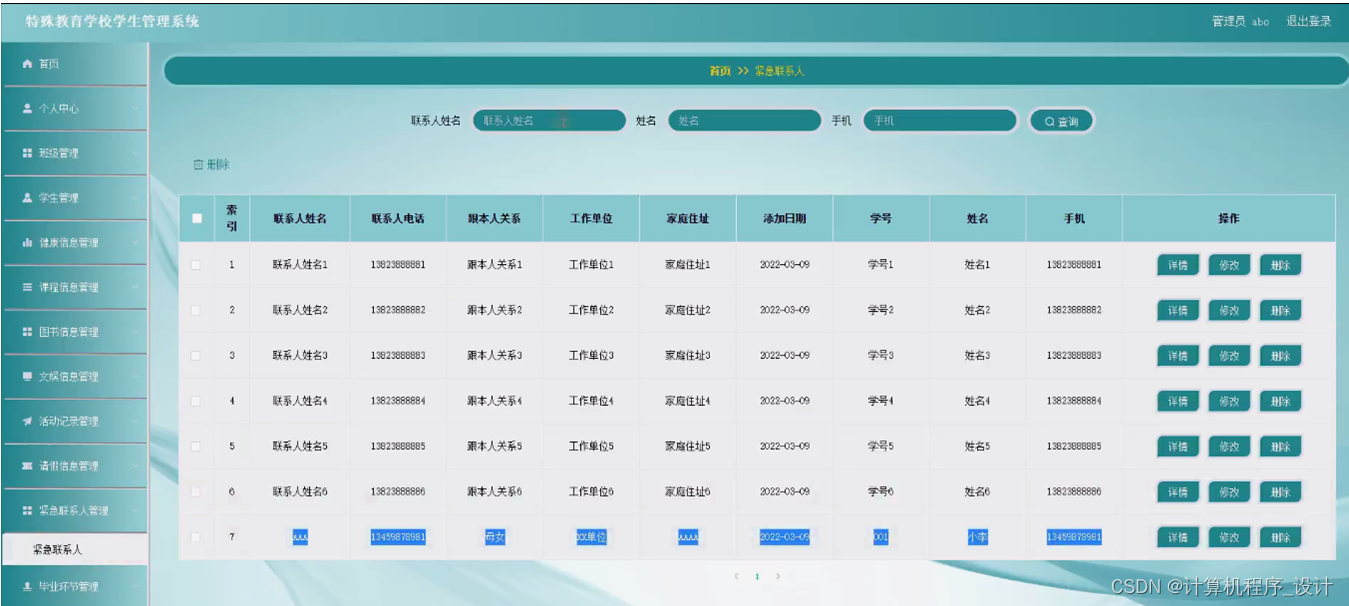Check the checkbox for row 联系人姓名1
The height and width of the screenshot is (606, 1349).
196,265
